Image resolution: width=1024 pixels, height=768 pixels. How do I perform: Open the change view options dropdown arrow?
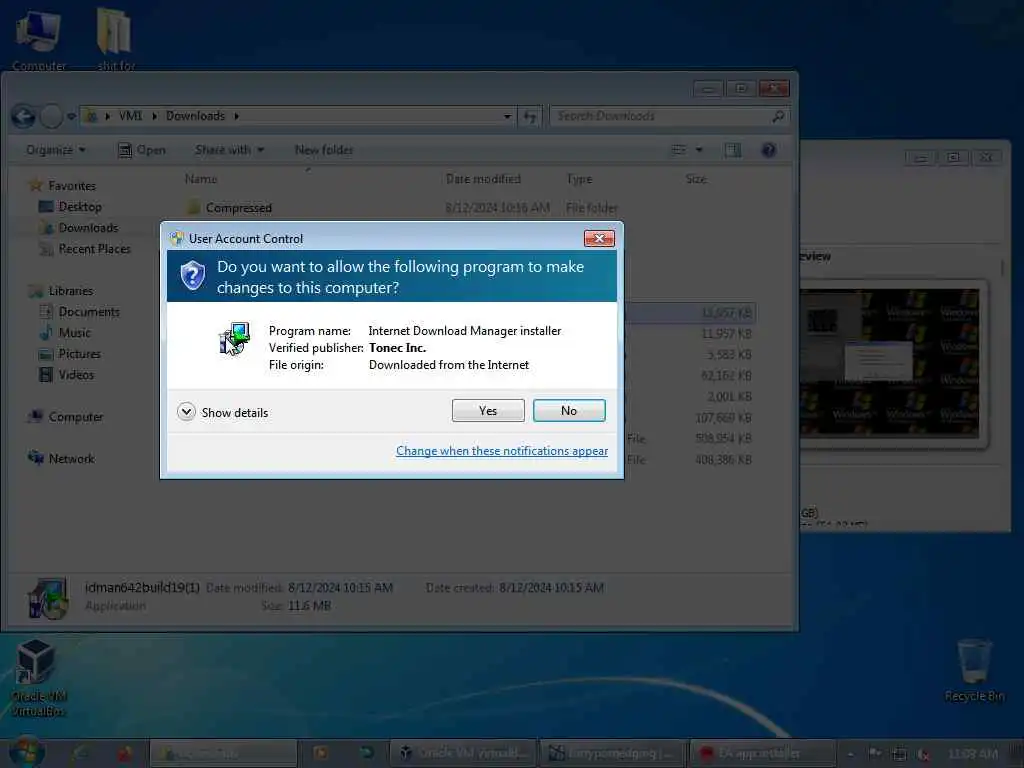click(x=699, y=150)
